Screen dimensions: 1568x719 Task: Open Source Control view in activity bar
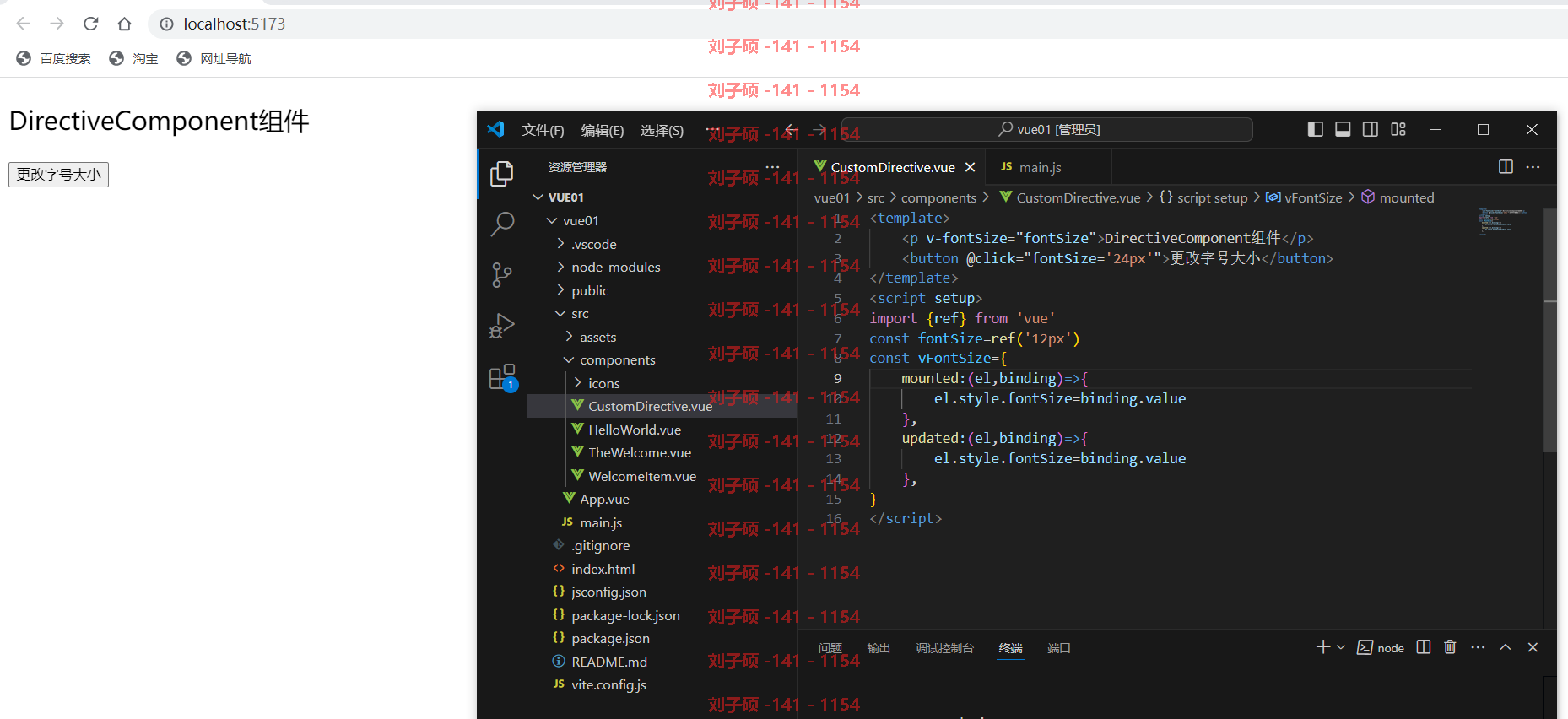(502, 274)
